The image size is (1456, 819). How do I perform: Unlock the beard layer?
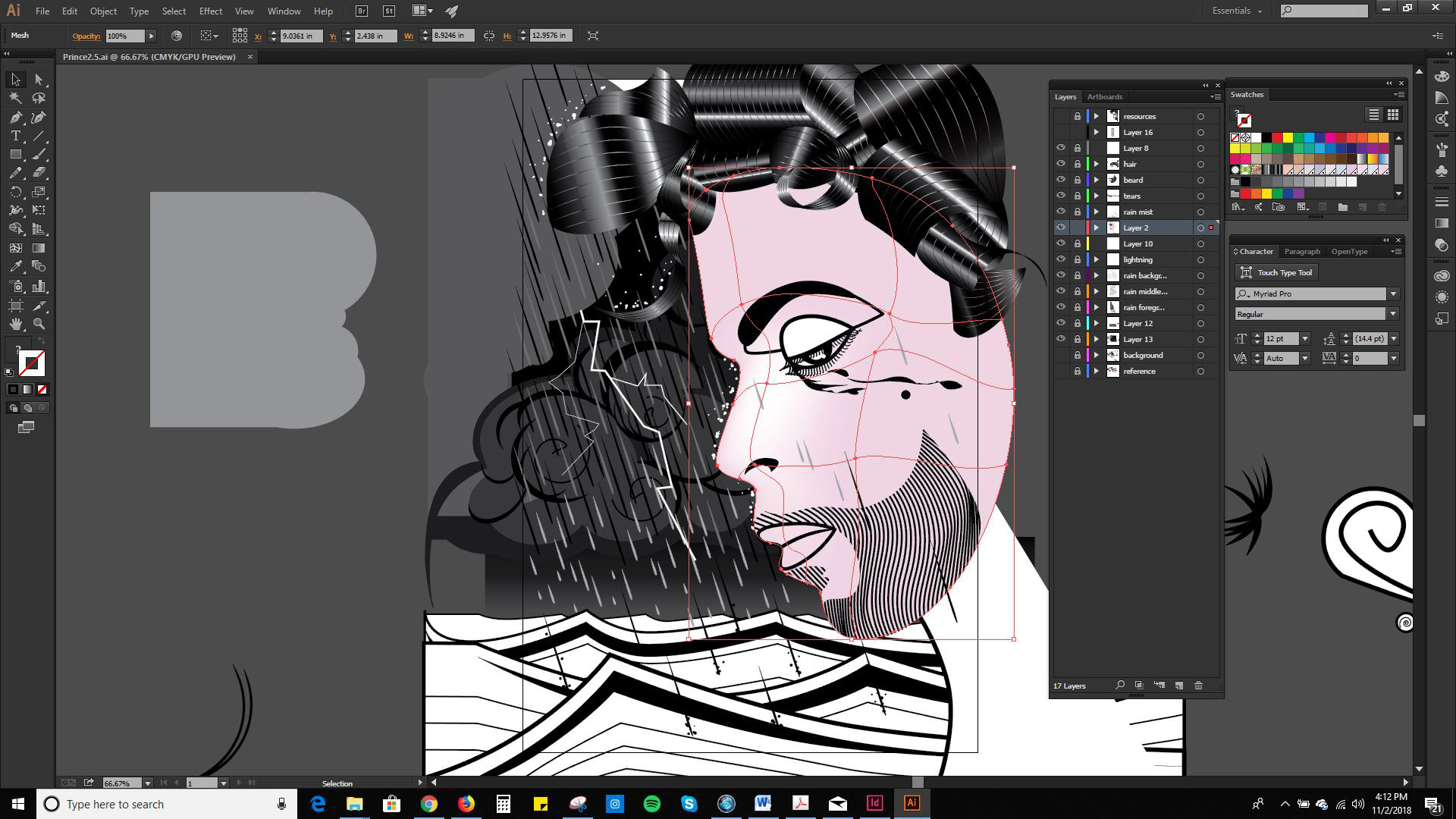1077,180
